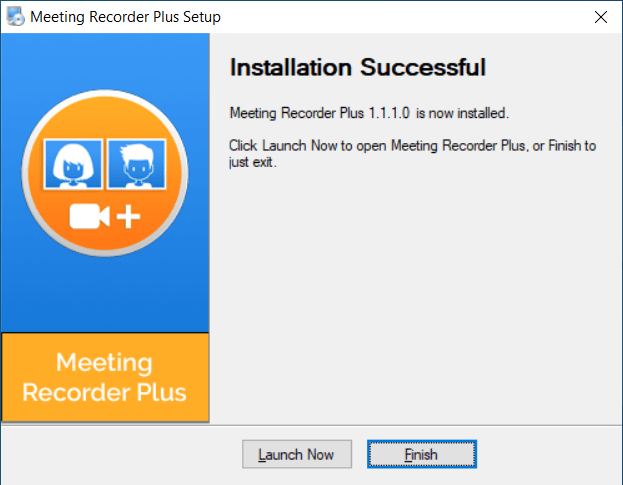Viewport: 623px width, 485px height.
Task: Click the Recorder Plus text in banner
Action: point(104,392)
